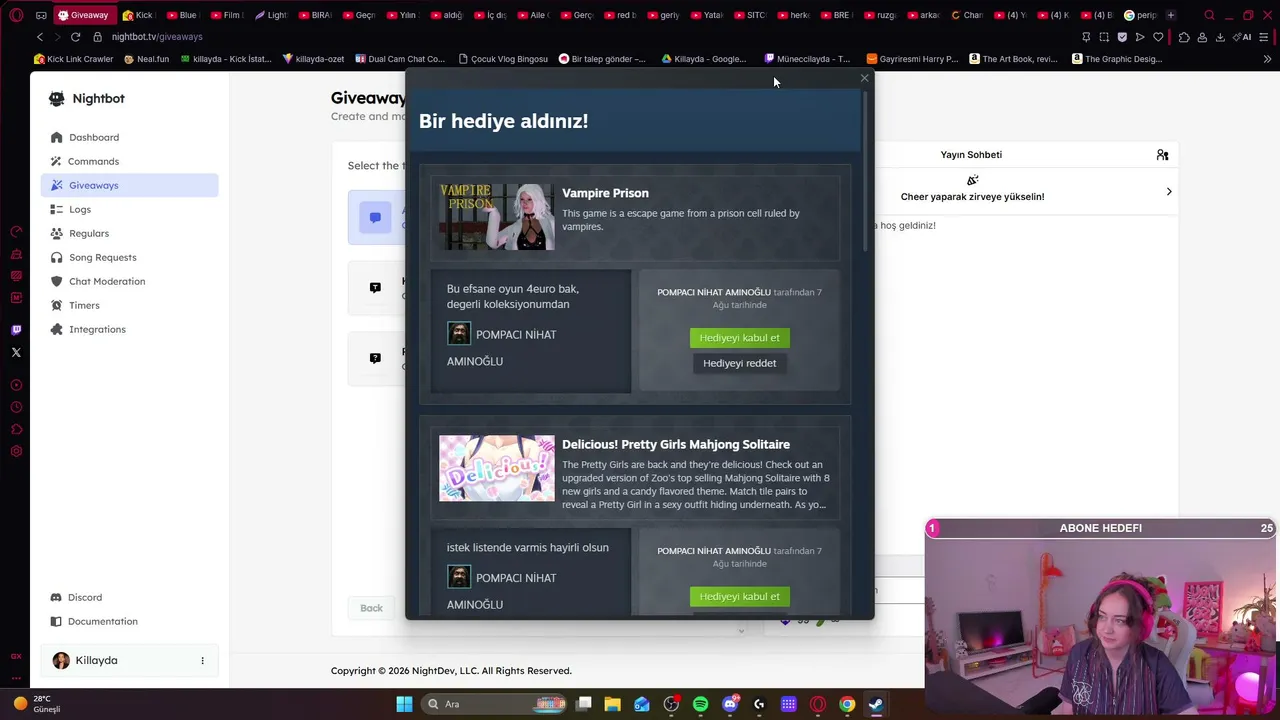Click the Vampire Prison game title
This screenshot has width=1280, height=720.
pos(605,193)
